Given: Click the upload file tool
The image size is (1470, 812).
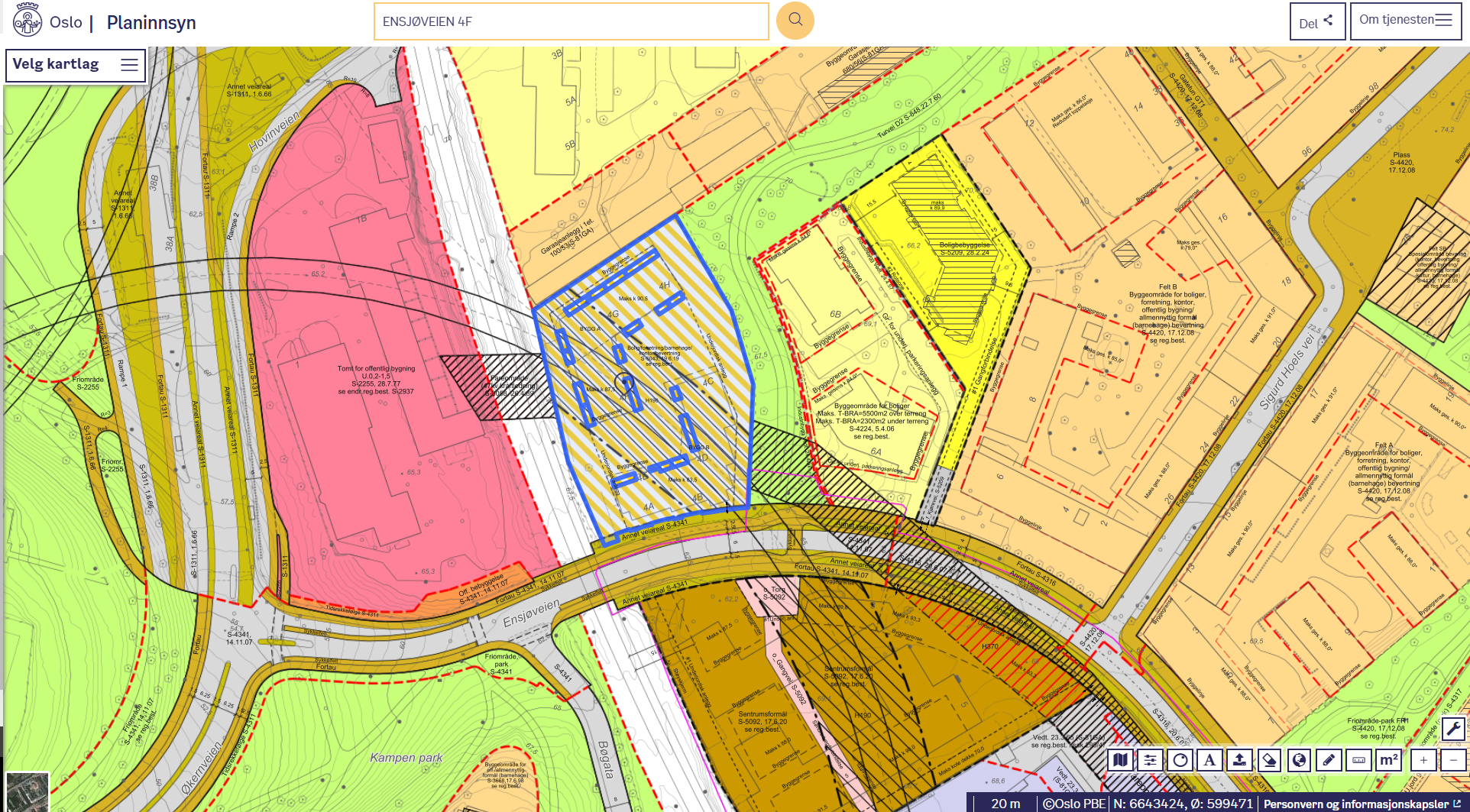Looking at the screenshot, I should click(x=1239, y=760).
